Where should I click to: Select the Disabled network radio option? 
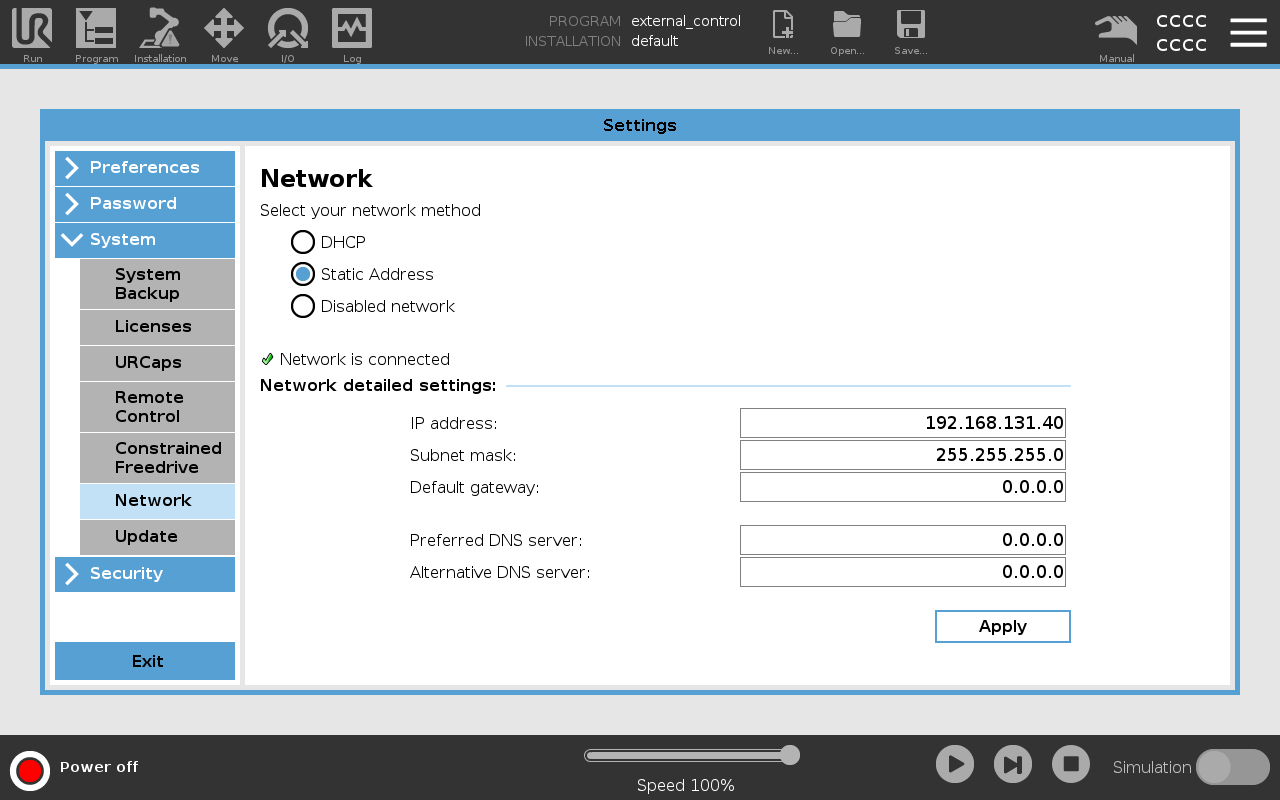pyautogui.click(x=303, y=306)
